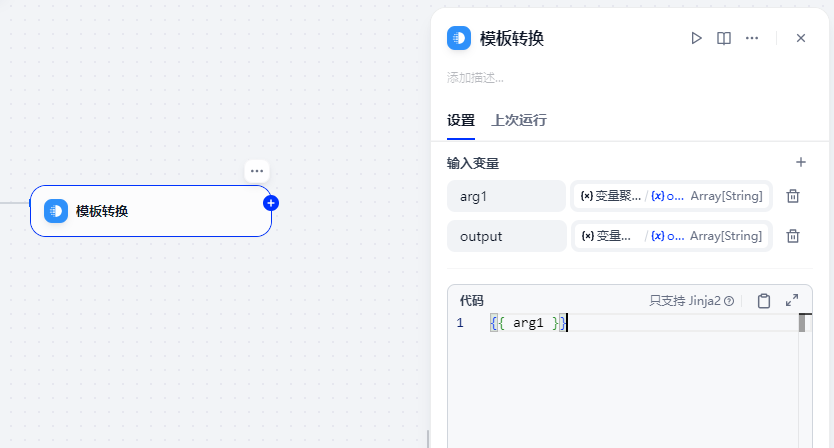
Task: Open variable selector for arg1
Action: pos(671,196)
